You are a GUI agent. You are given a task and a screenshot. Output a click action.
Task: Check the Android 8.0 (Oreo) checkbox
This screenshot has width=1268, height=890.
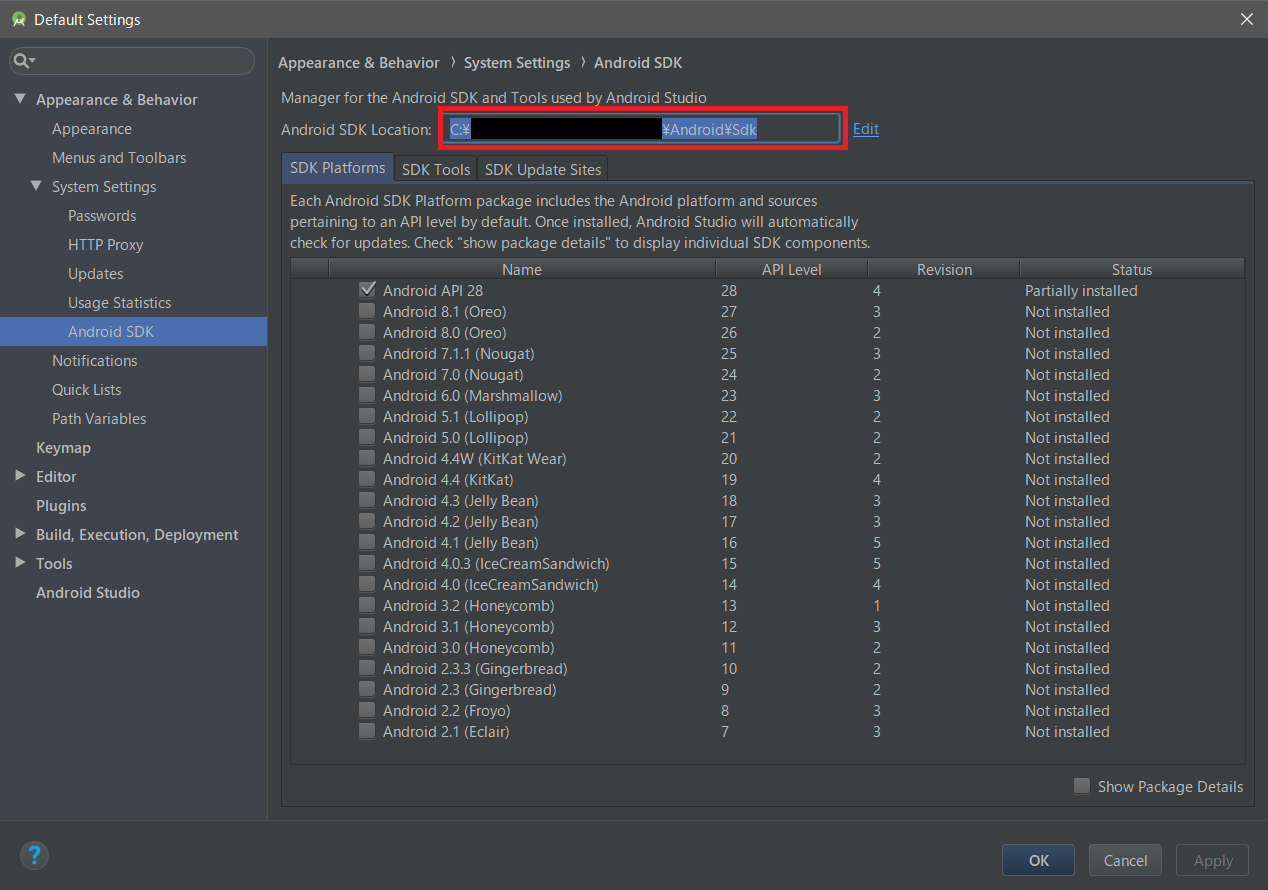tap(367, 332)
